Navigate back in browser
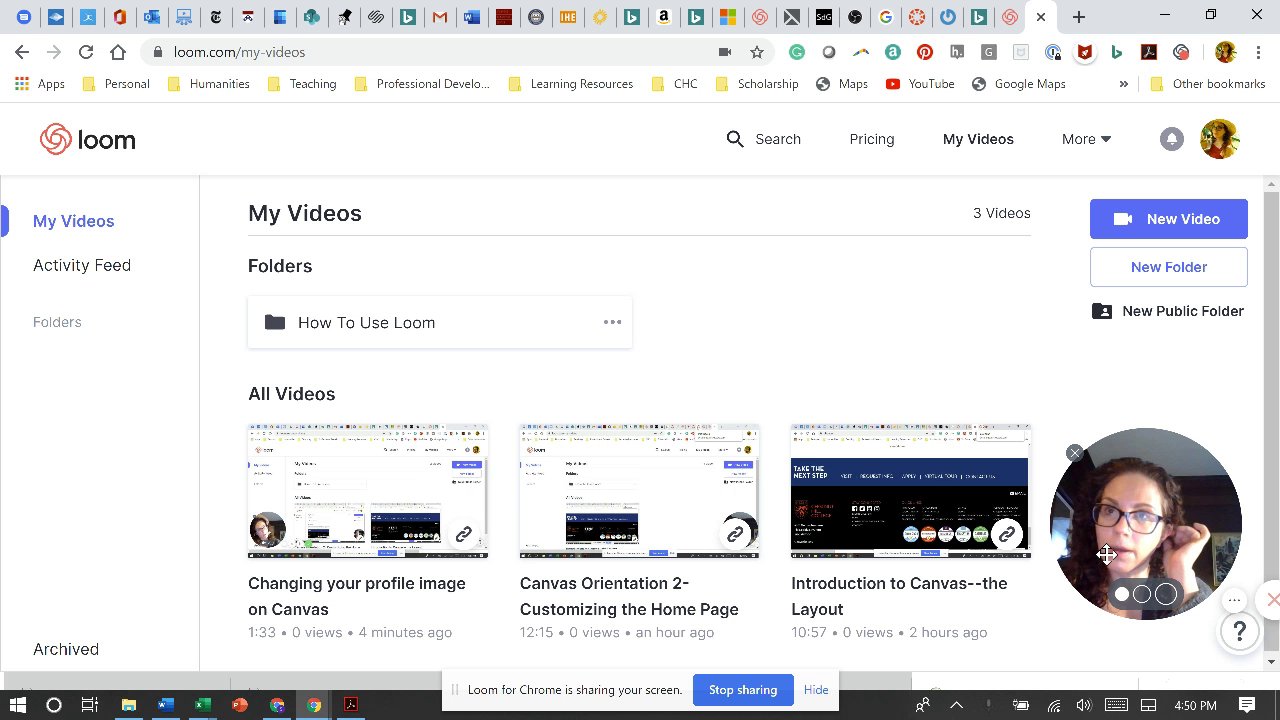The height and width of the screenshot is (720, 1280). coord(22,52)
